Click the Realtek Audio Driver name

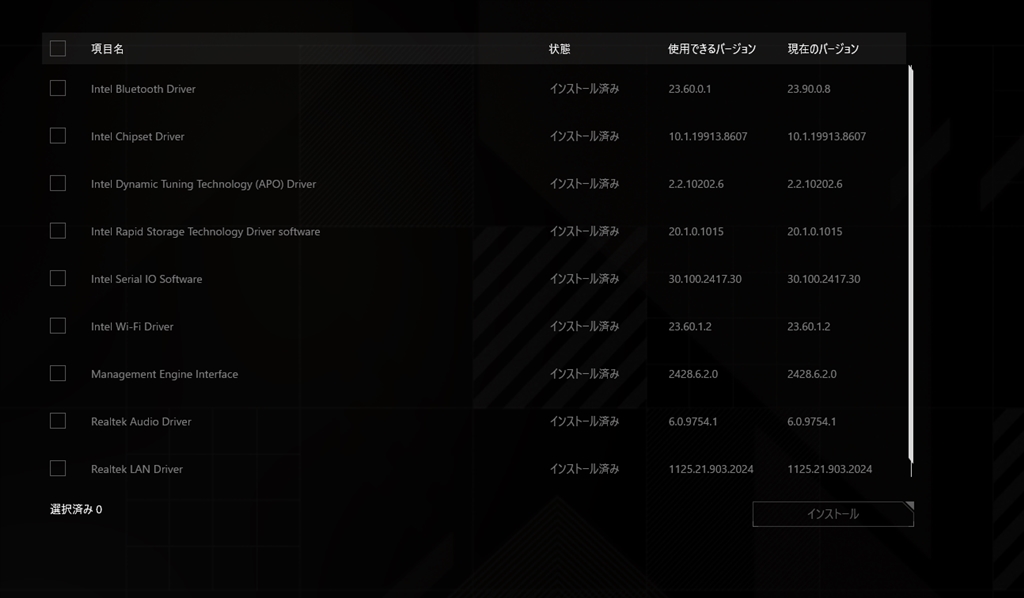point(141,422)
